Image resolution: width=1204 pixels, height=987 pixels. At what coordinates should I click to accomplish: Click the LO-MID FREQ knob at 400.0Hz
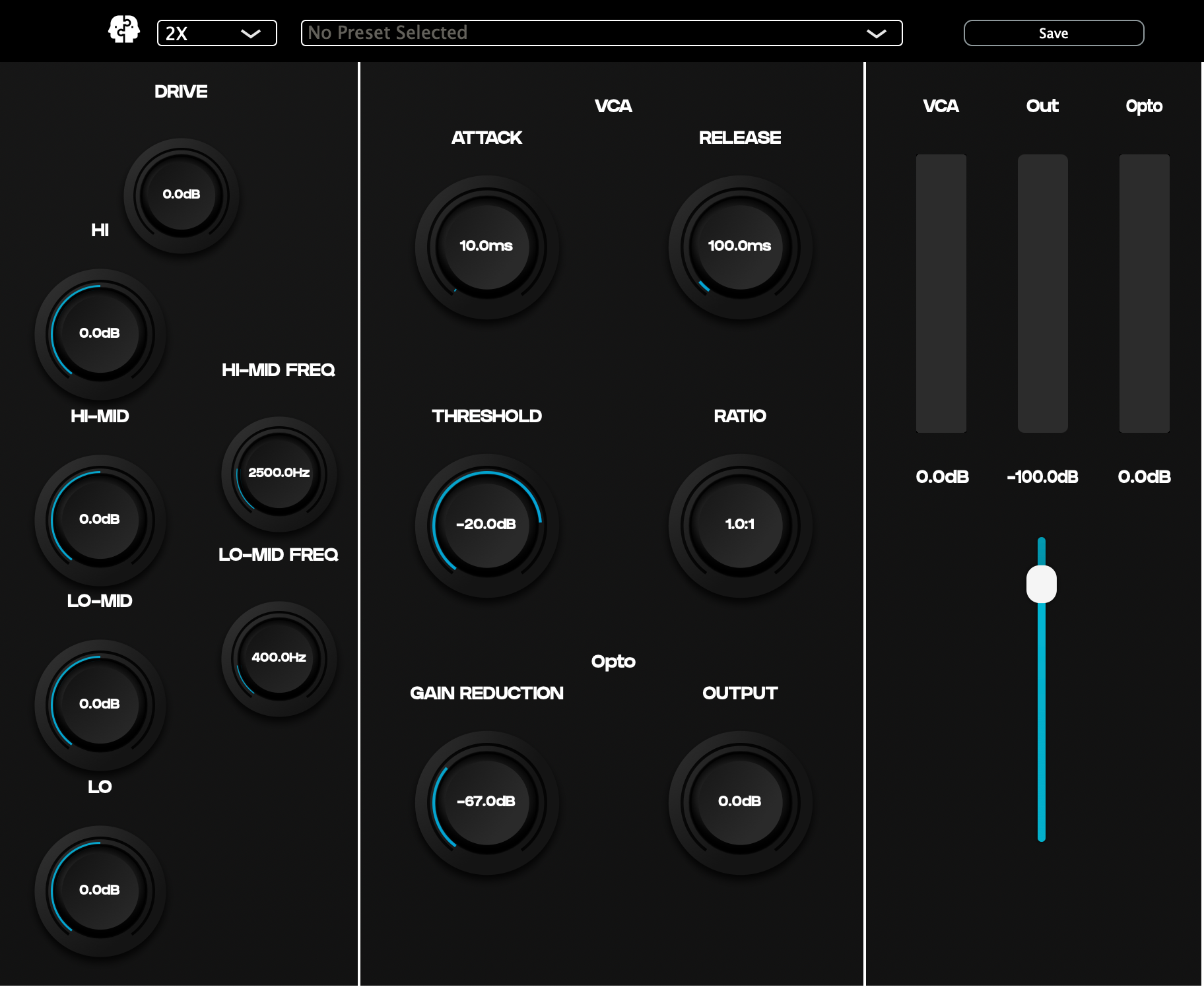279,658
